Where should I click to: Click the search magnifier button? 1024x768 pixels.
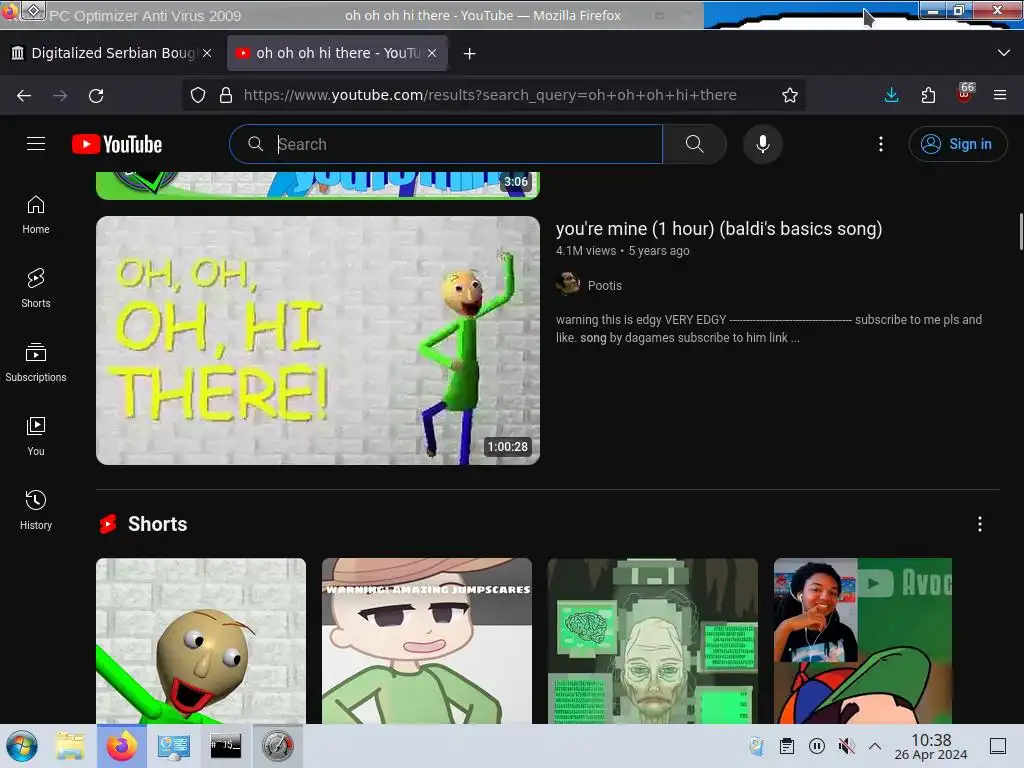coord(694,144)
